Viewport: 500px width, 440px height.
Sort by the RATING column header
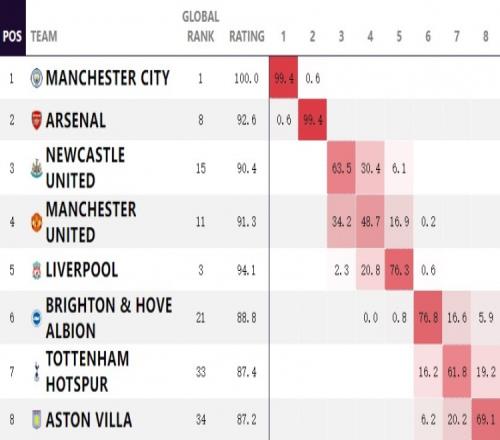click(x=247, y=36)
